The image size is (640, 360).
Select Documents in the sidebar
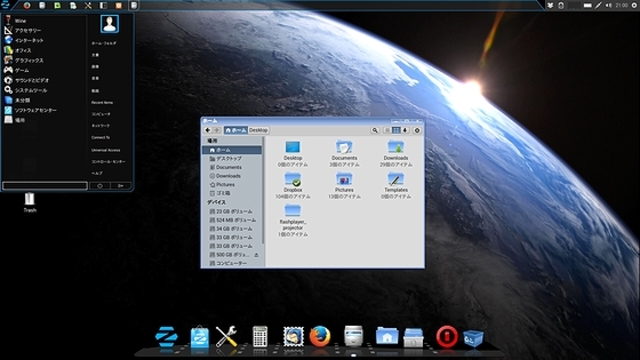click(232, 167)
